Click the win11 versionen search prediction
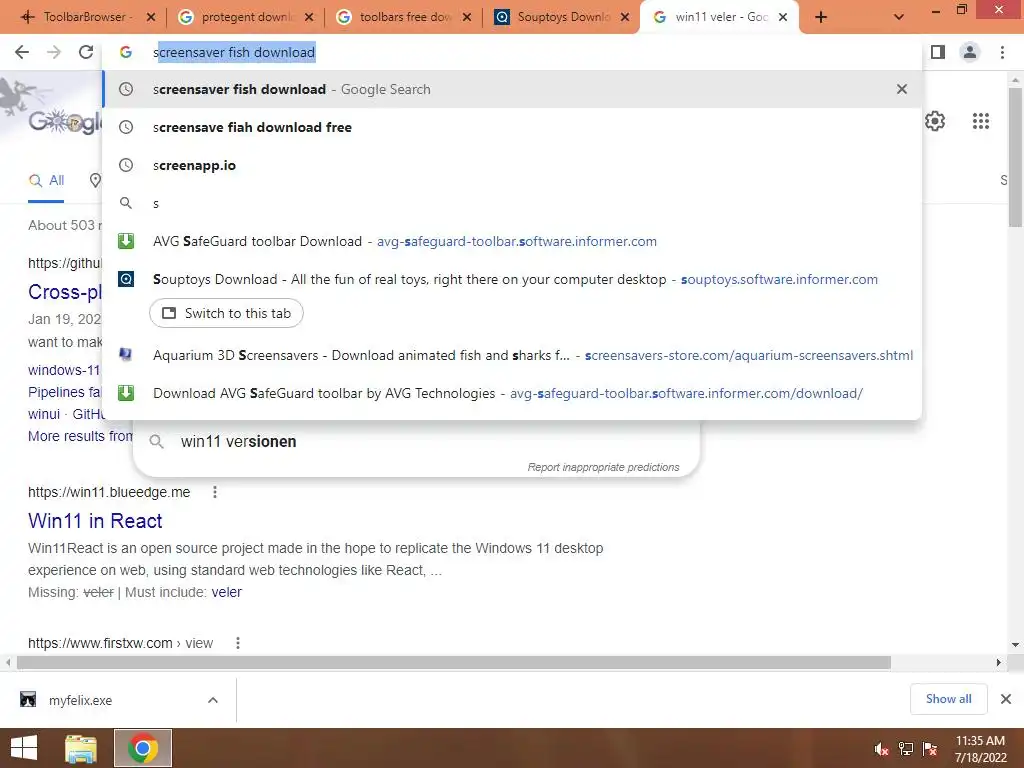 tap(238, 441)
